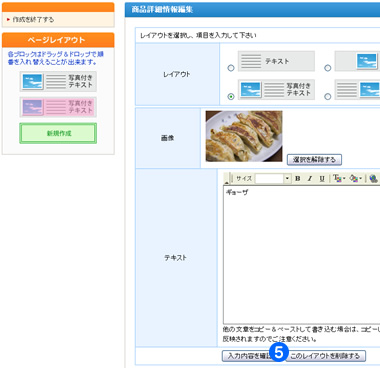Open the background color picker icon

pos(353,179)
